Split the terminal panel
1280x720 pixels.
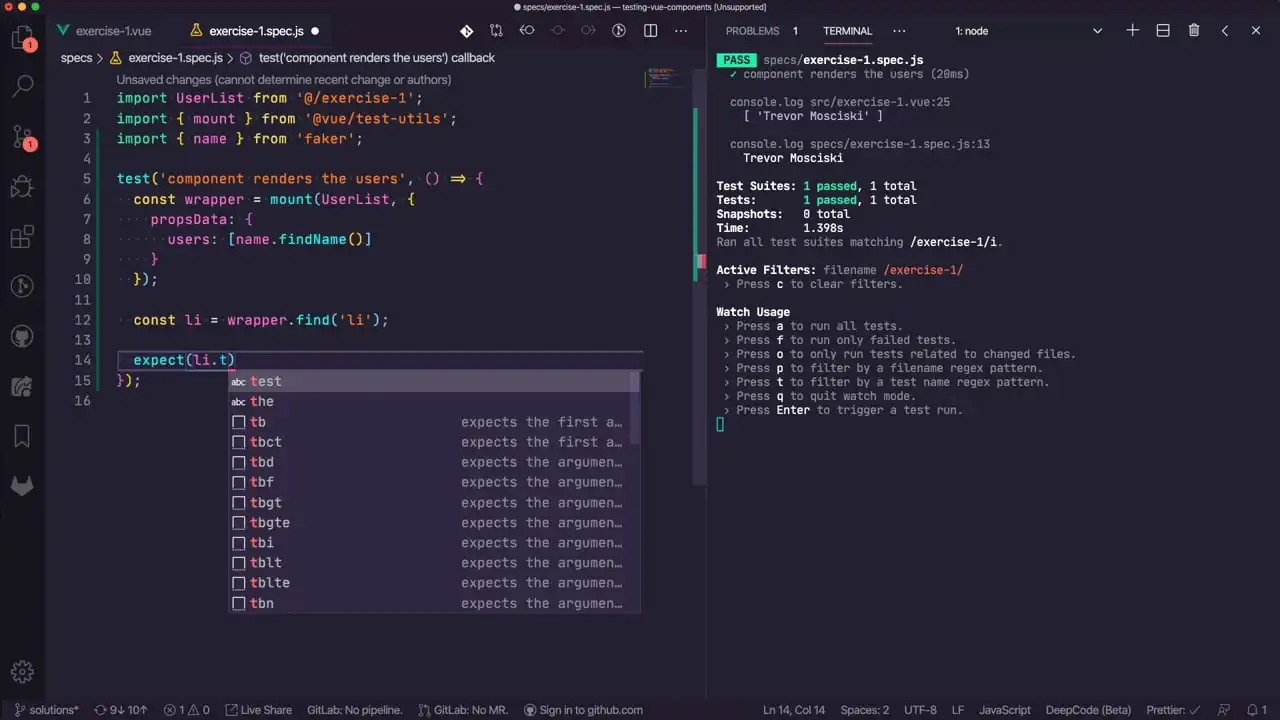coord(1163,31)
